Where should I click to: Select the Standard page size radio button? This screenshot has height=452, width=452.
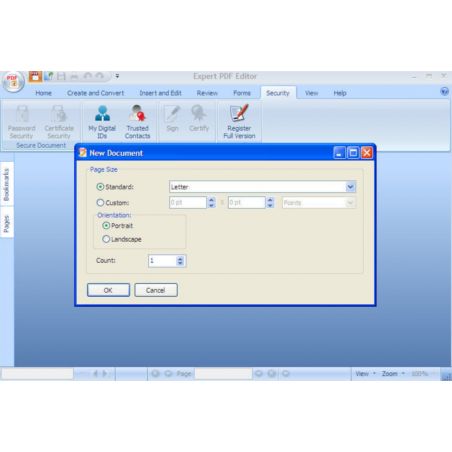coord(100,187)
